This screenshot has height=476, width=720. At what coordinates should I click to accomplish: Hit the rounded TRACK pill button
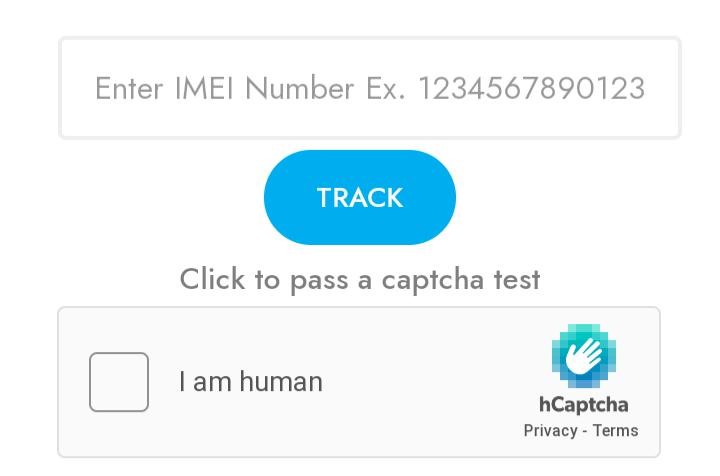360,198
